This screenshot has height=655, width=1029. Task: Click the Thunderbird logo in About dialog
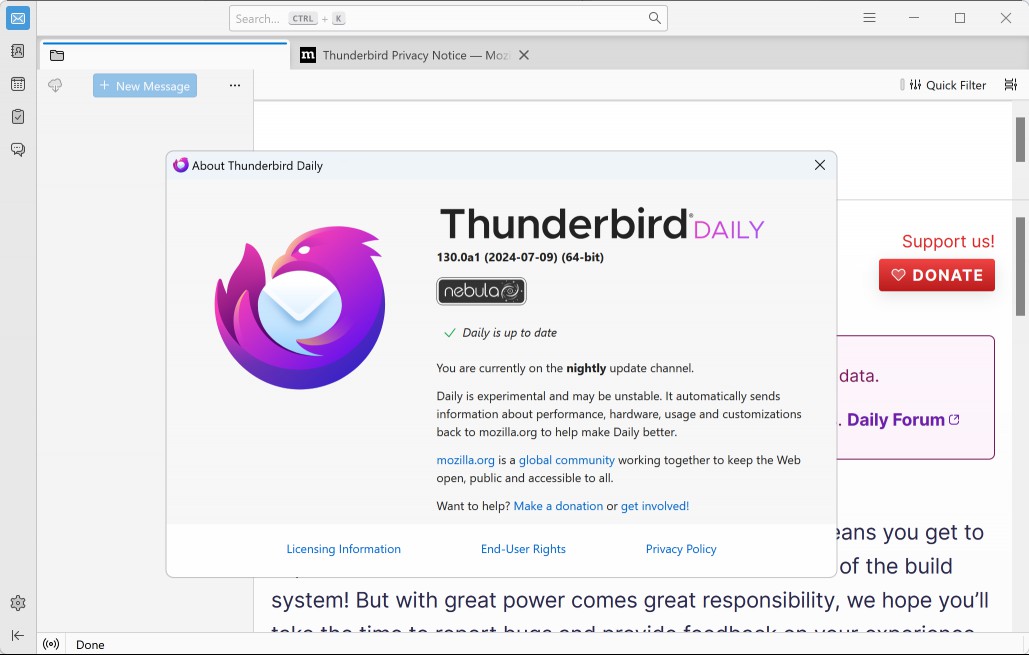click(300, 307)
